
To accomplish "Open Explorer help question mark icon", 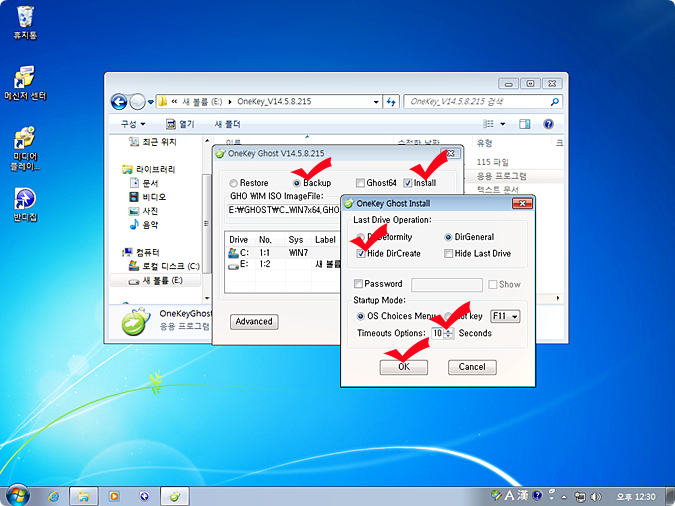I will pos(548,124).
